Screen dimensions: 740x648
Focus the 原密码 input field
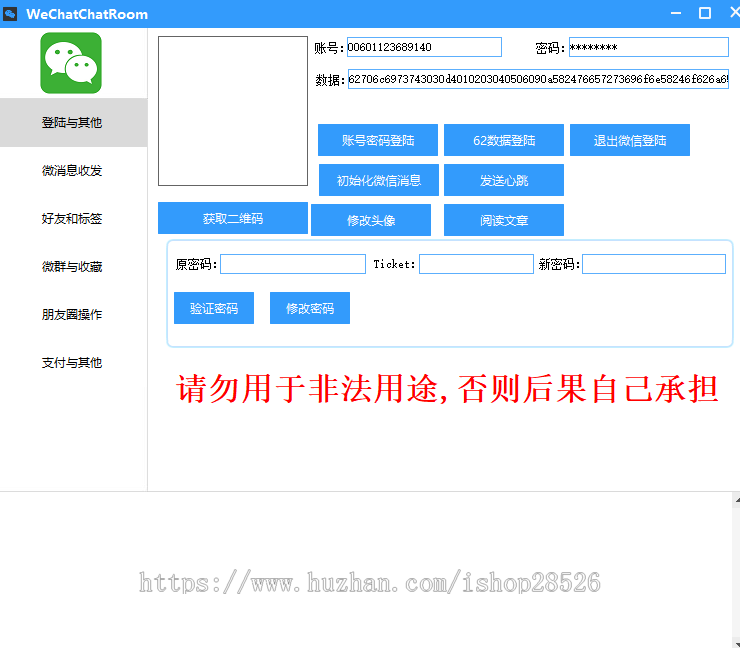[293, 264]
